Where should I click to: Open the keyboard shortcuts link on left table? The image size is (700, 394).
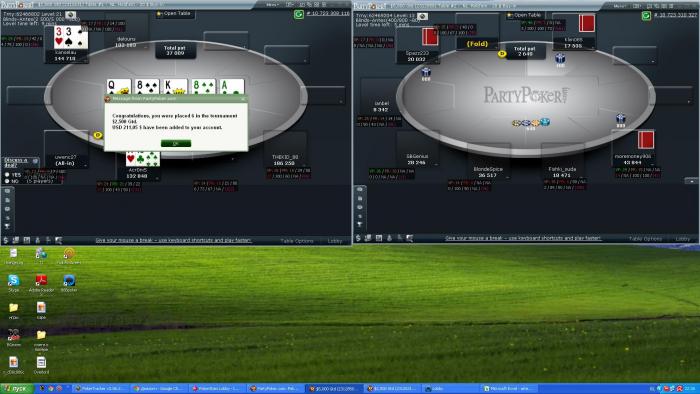(174, 241)
